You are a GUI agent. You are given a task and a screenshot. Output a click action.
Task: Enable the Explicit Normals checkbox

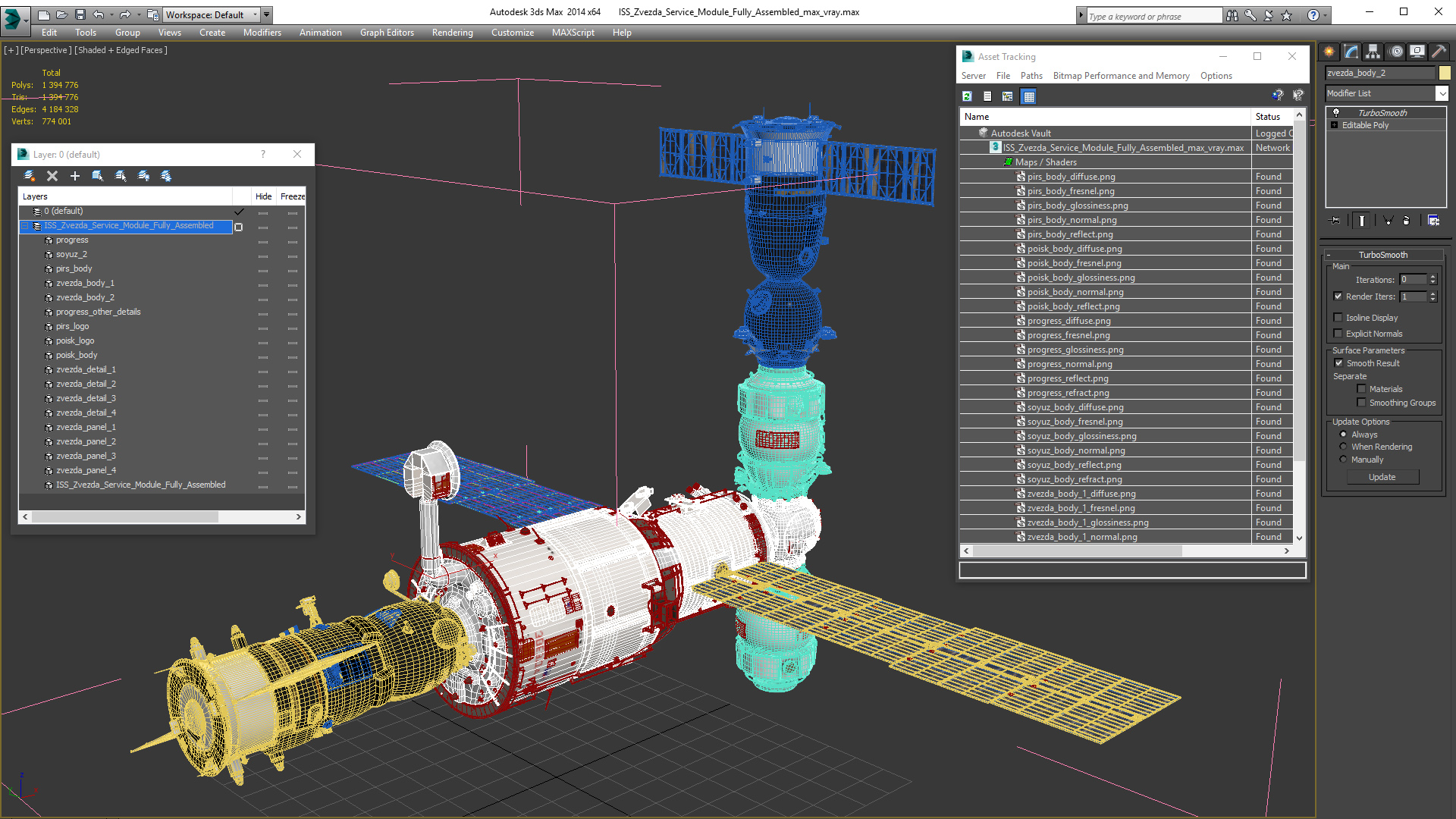(x=1338, y=334)
